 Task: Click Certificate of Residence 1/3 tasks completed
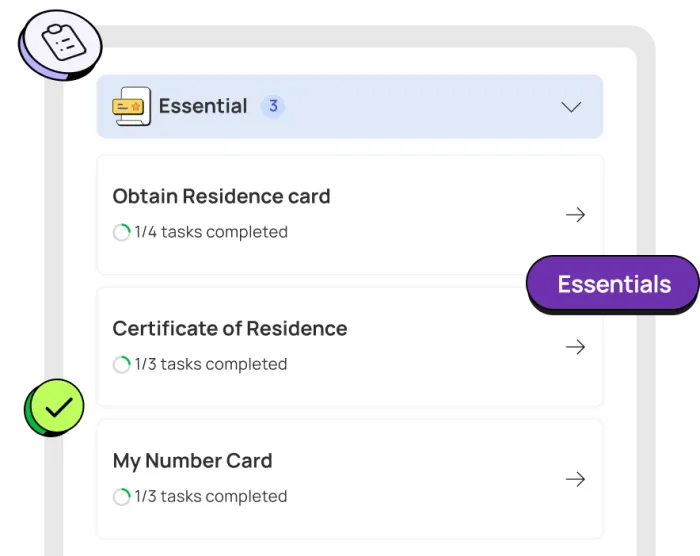[x=211, y=365]
